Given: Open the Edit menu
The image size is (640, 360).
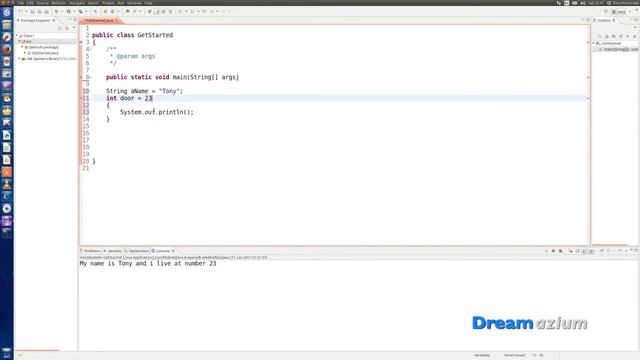Looking at the screenshot, I should [x=30, y=3].
